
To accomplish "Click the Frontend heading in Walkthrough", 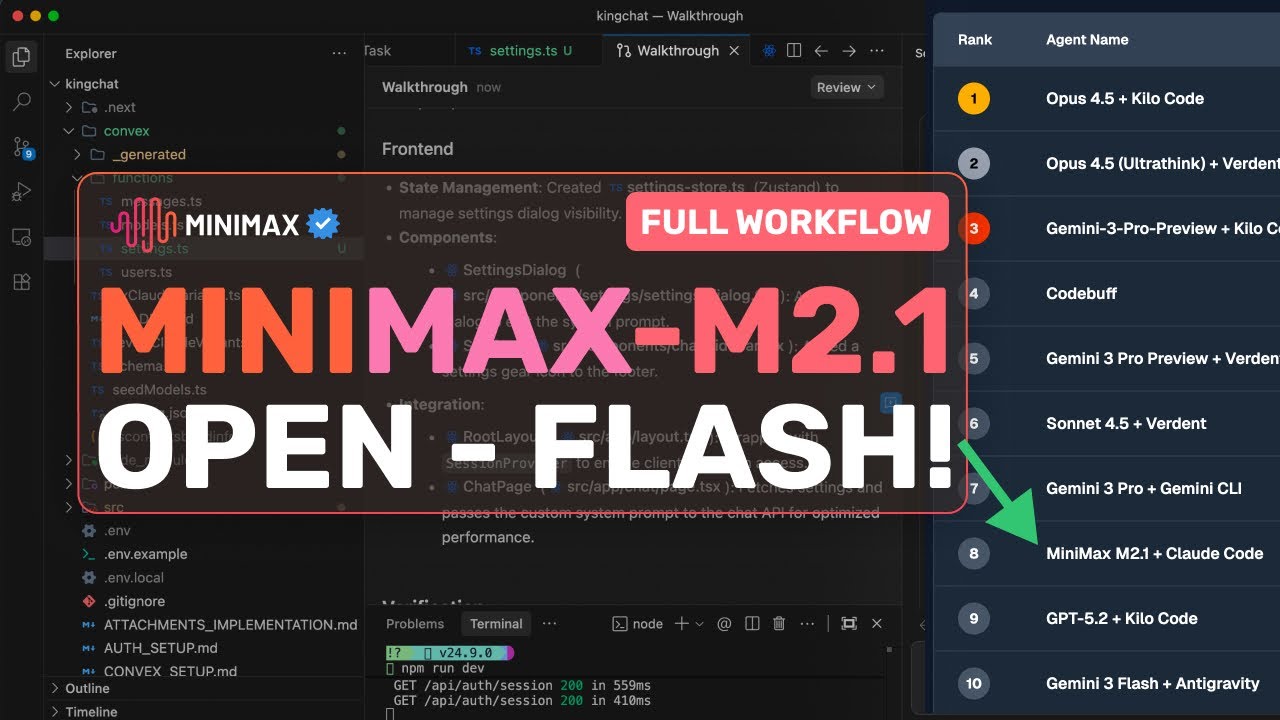I will 417,148.
